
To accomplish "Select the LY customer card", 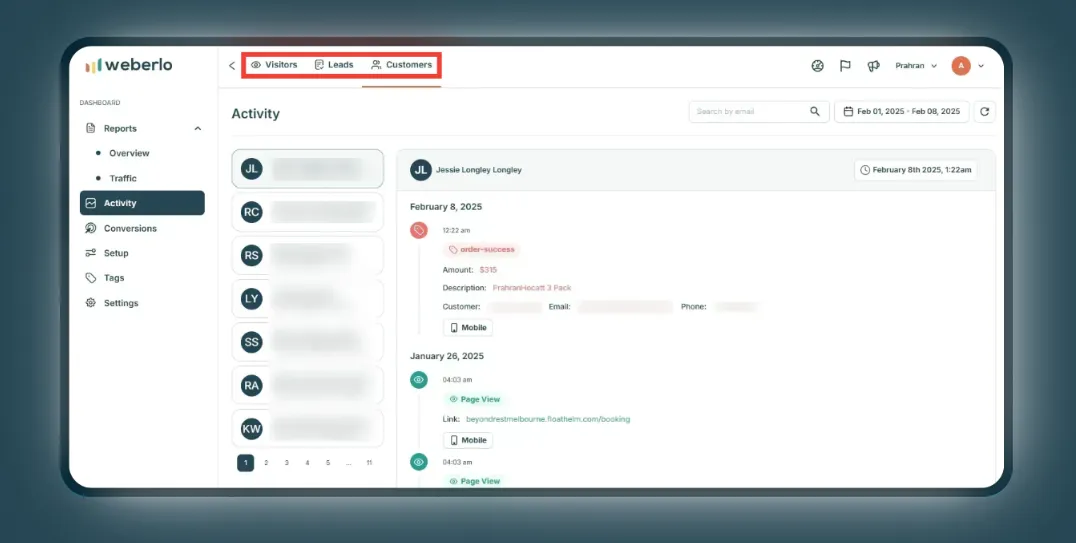I will [307, 299].
